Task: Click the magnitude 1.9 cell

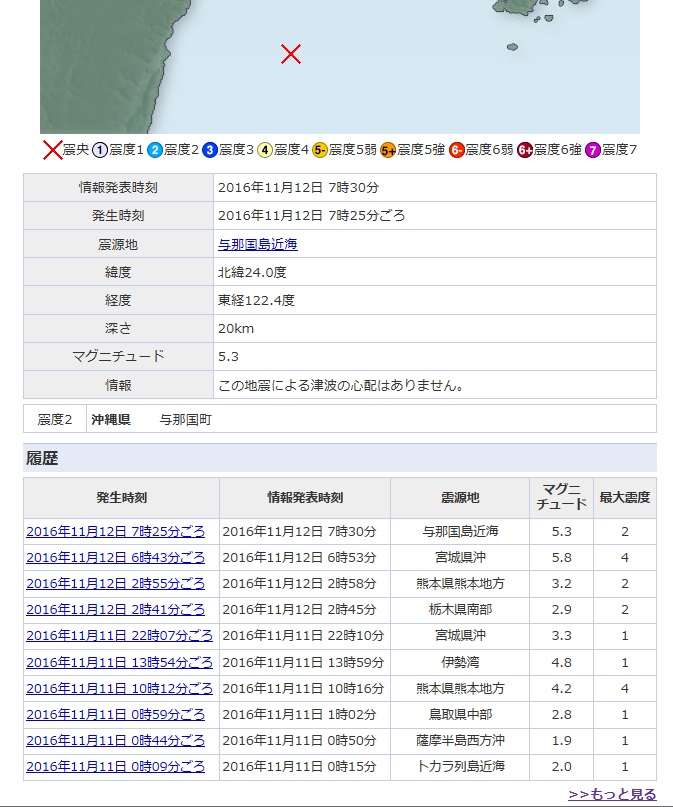Action: coord(561,740)
